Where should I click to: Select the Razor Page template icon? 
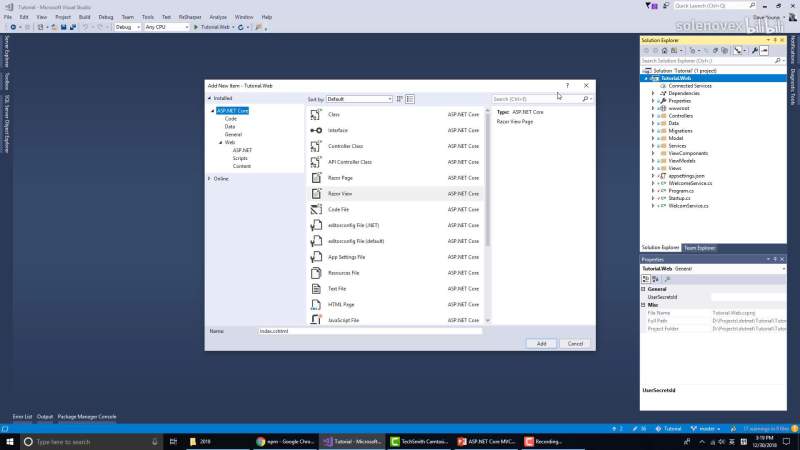coord(316,178)
